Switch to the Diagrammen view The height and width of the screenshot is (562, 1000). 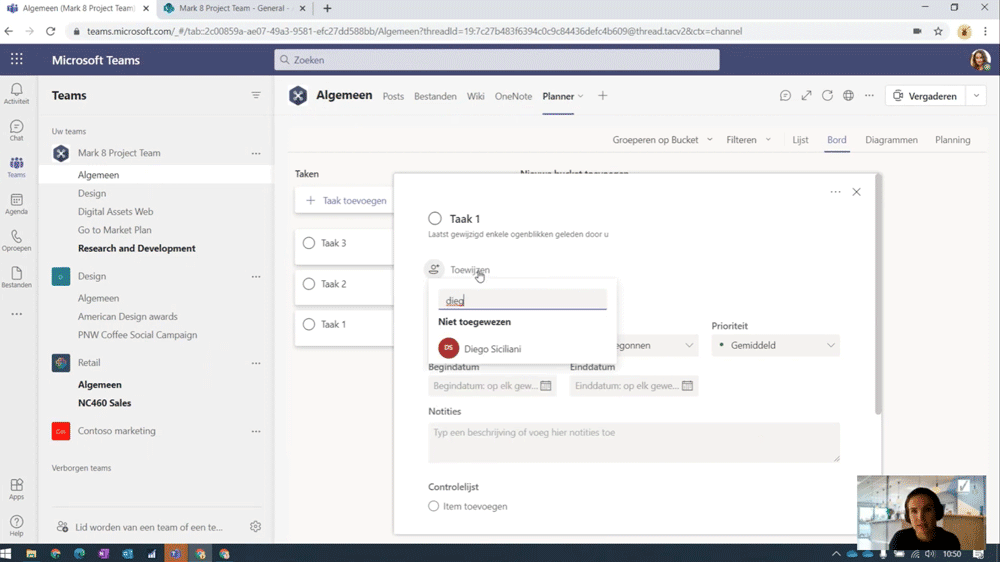(891, 140)
